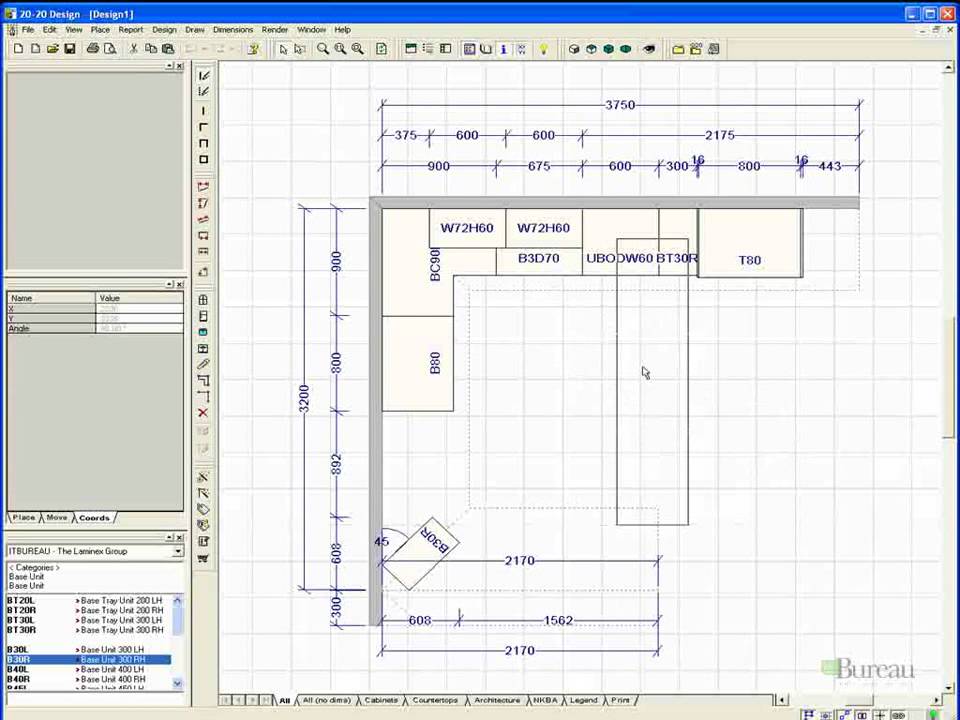Click the wireframe cube view icon
Image resolution: width=960 pixels, height=720 pixels.
tap(574, 49)
